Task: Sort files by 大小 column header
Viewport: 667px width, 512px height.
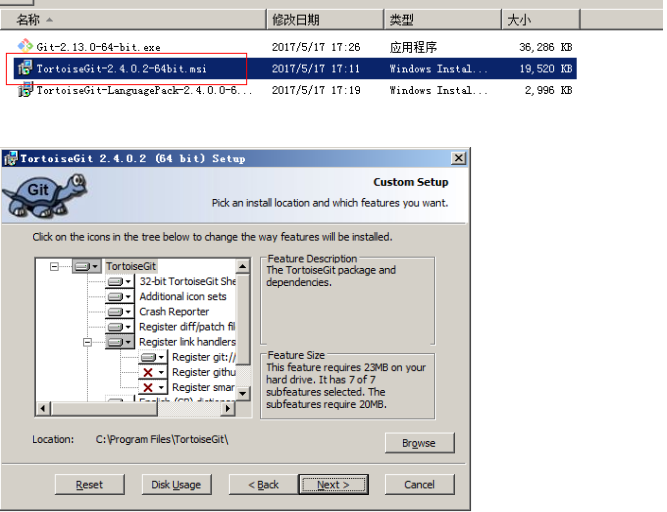Action: pyautogui.click(x=541, y=20)
